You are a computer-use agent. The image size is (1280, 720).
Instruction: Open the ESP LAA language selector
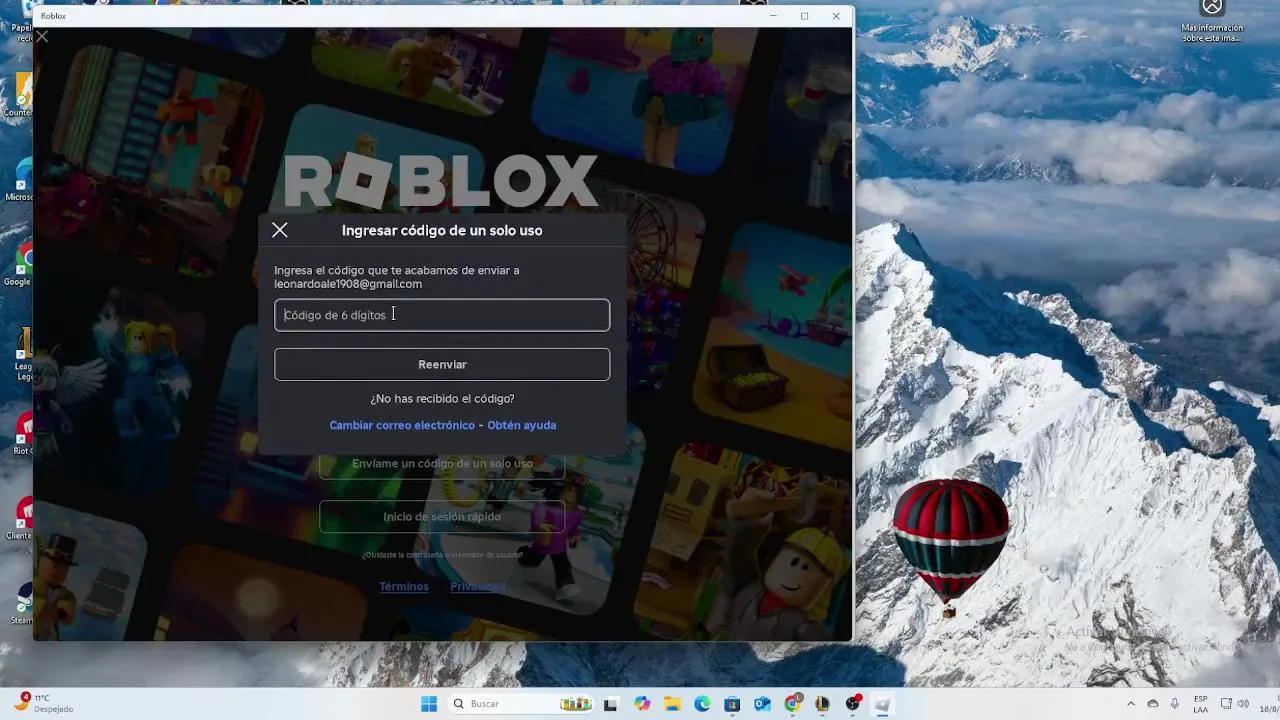tap(1200, 704)
